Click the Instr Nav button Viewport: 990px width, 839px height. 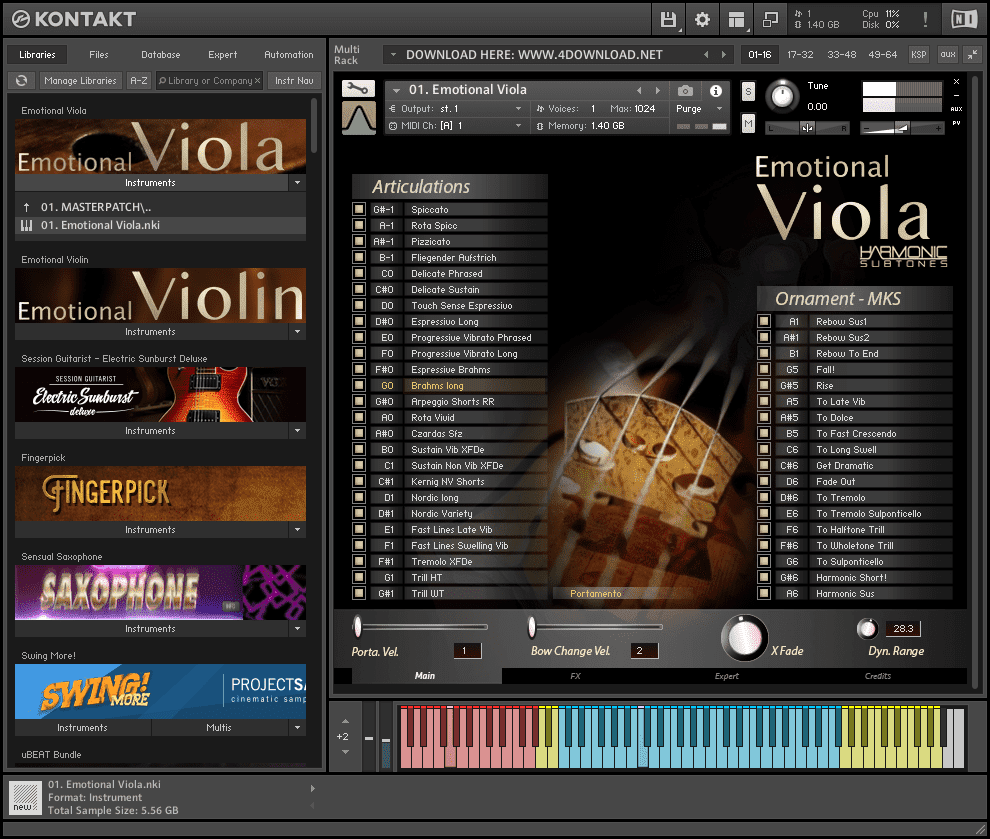click(294, 81)
